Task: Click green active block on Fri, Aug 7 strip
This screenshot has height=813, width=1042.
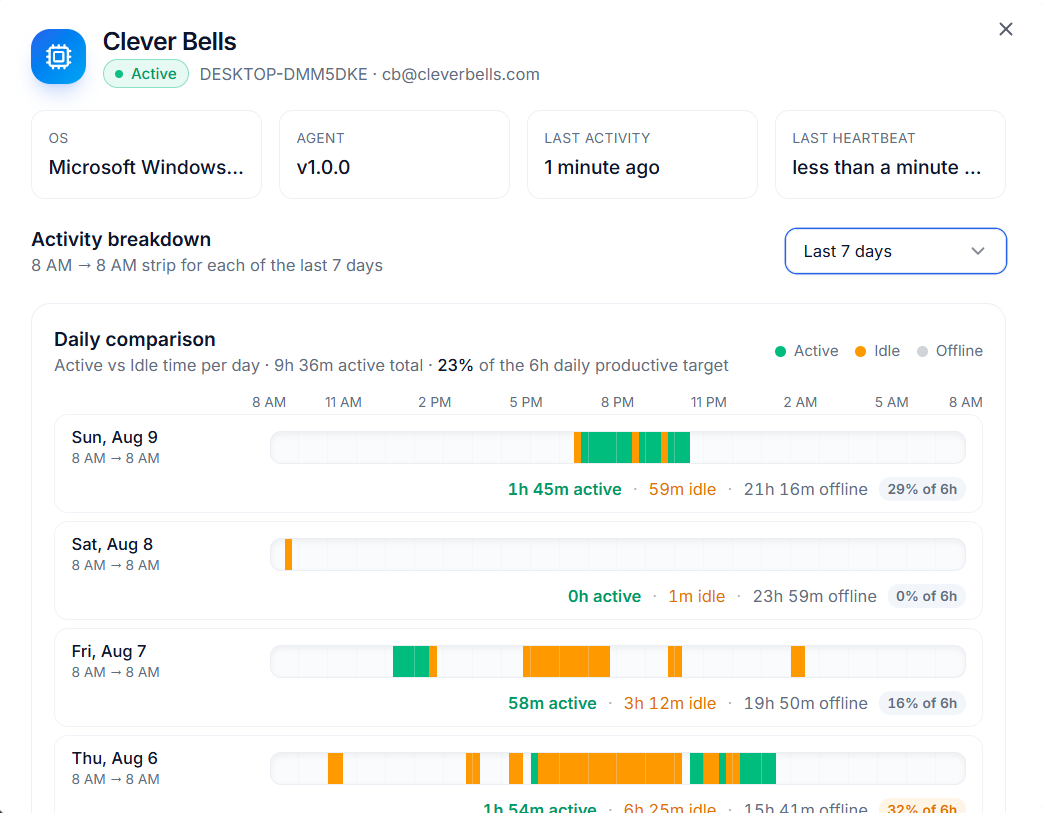Action: (411, 661)
